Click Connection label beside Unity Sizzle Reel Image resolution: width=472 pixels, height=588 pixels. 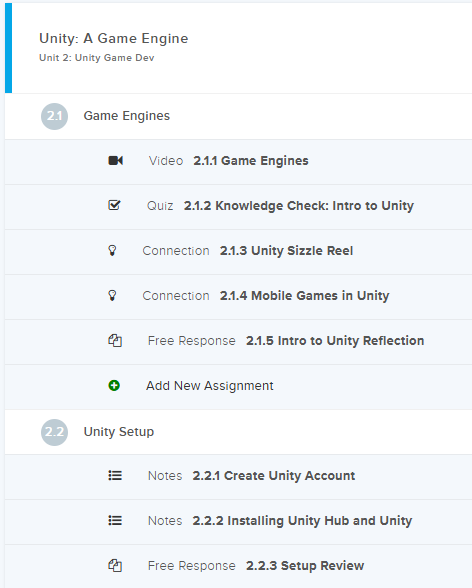coord(176,251)
